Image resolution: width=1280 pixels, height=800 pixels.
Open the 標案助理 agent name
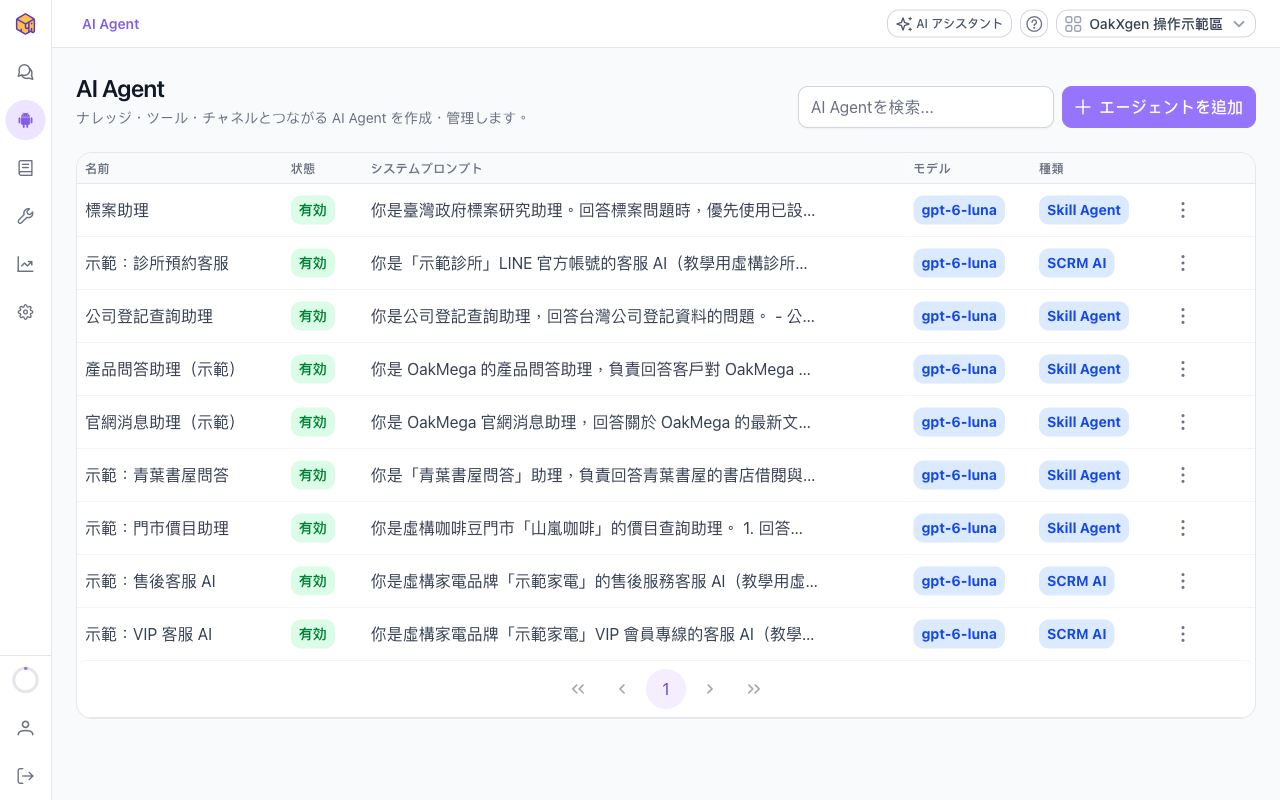[117, 210]
